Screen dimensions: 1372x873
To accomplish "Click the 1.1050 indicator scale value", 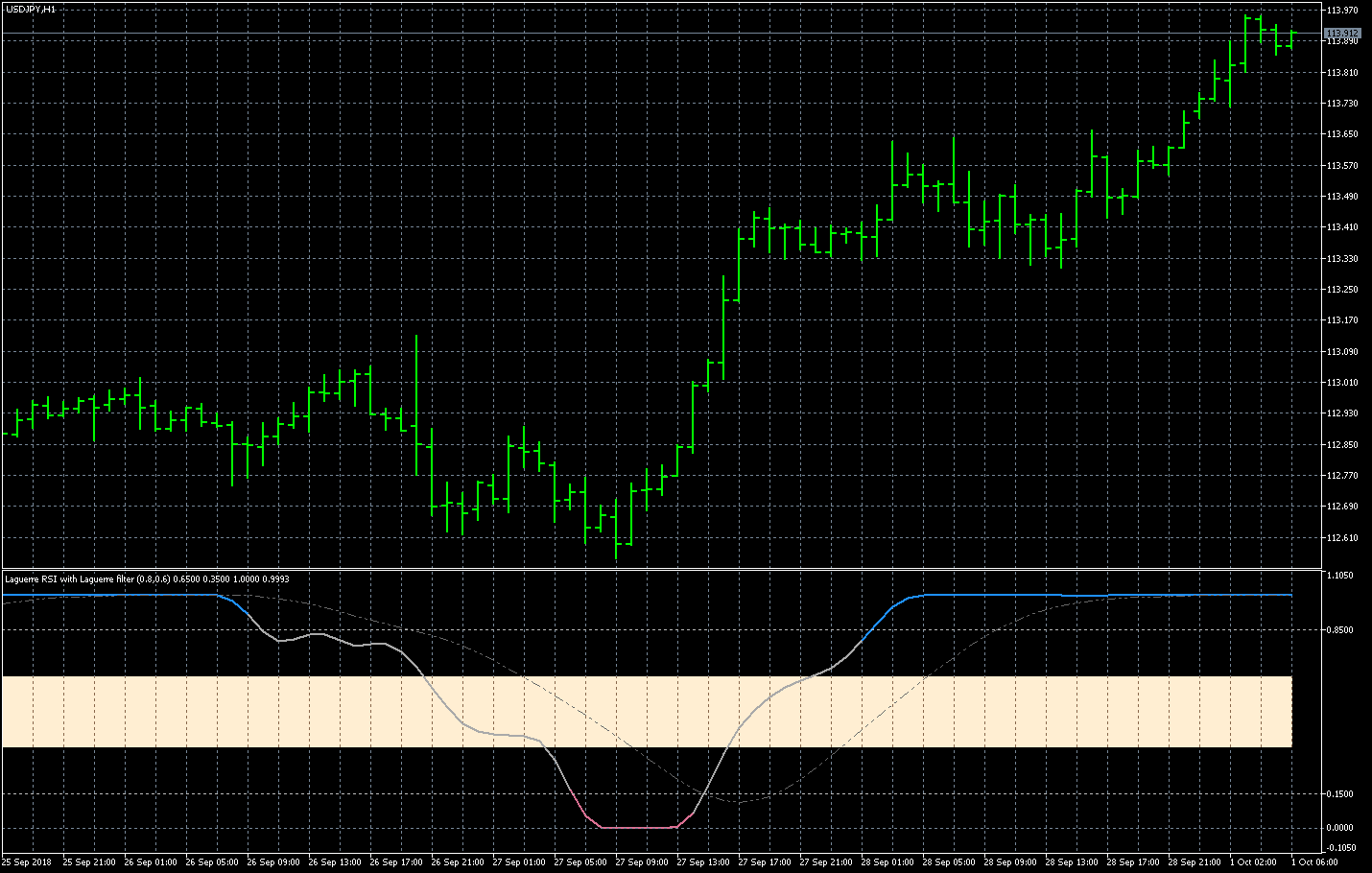I will tap(1339, 576).
